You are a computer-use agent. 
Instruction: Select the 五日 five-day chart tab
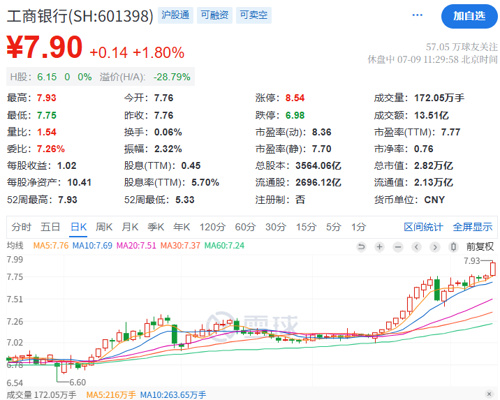(x=50, y=227)
